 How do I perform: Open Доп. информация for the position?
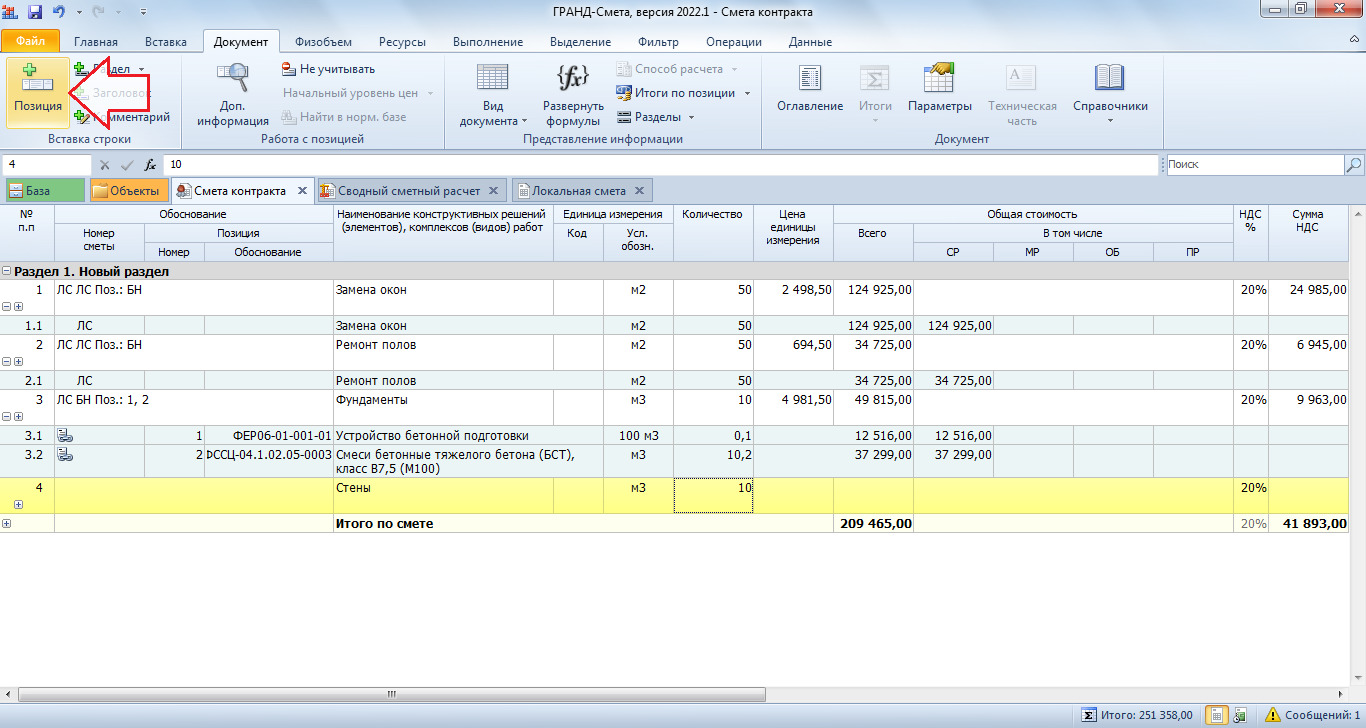coord(233,94)
